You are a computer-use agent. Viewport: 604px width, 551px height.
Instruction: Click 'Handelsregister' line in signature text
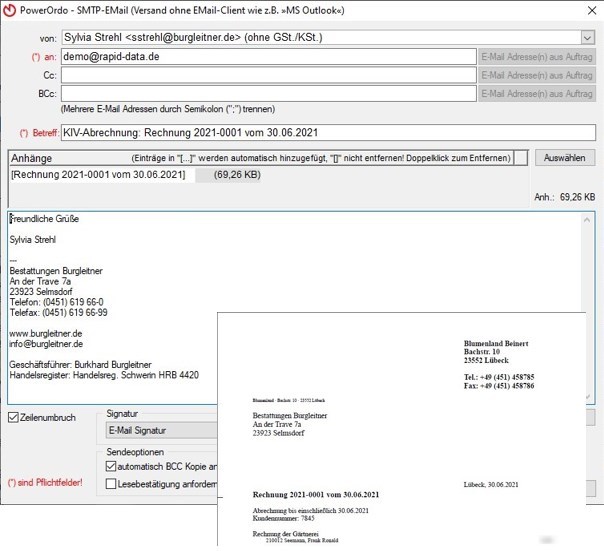(104, 375)
